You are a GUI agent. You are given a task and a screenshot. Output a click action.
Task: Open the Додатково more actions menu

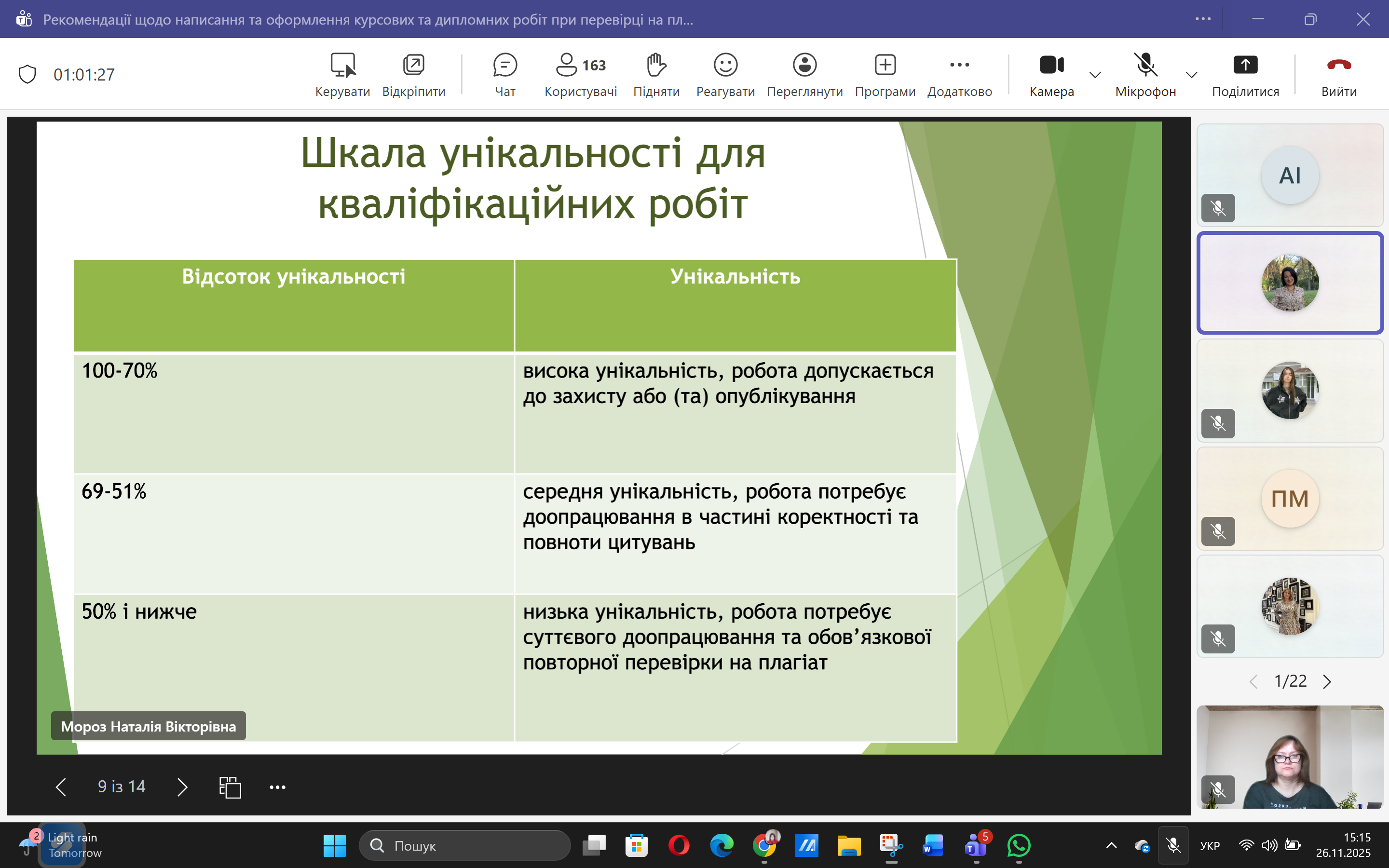pyautogui.click(x=959, y=66)
